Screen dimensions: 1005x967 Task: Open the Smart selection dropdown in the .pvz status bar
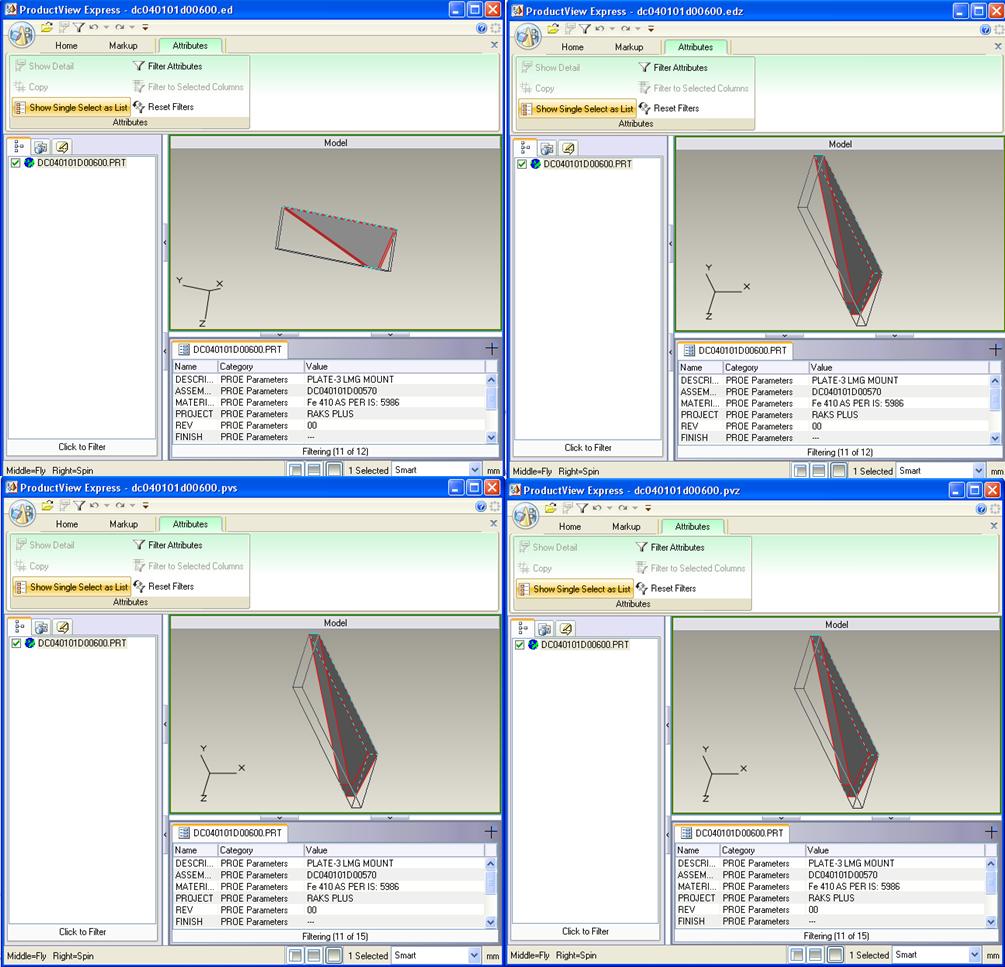click(974, 955)
